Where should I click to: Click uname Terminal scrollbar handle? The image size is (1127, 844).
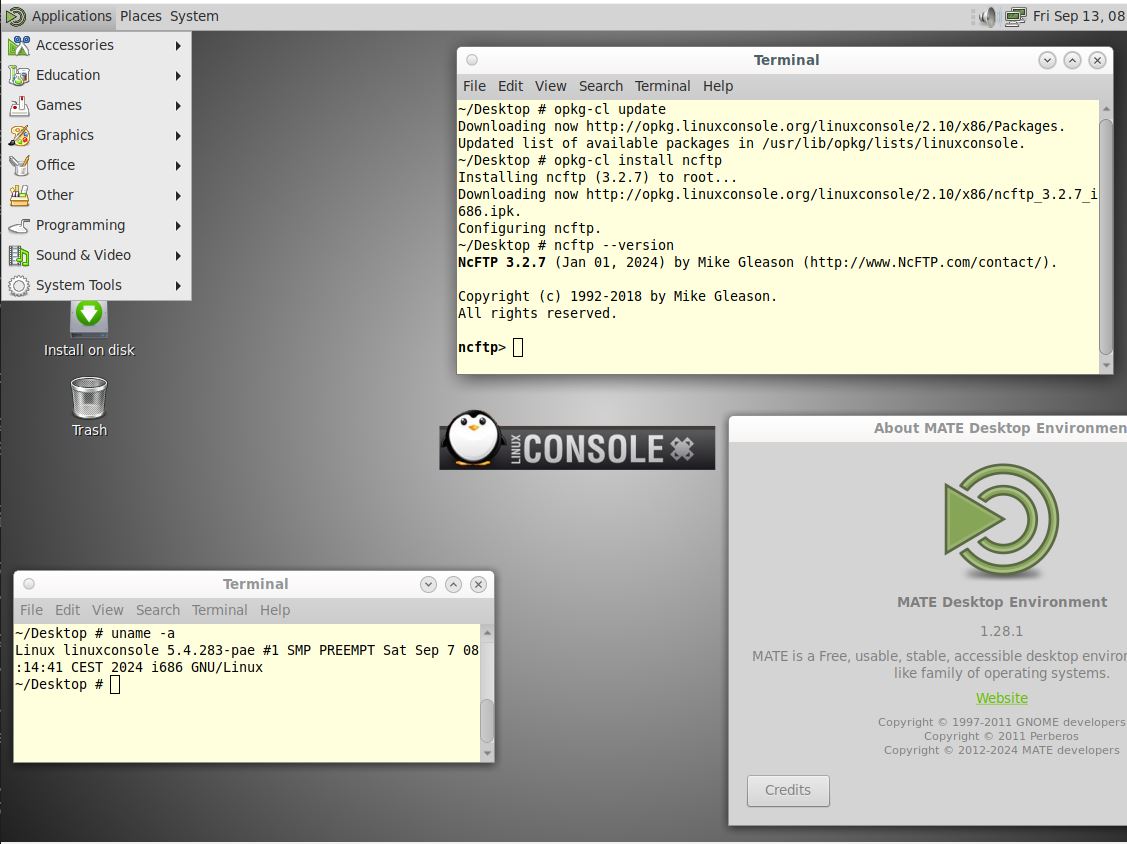point(487,721)
